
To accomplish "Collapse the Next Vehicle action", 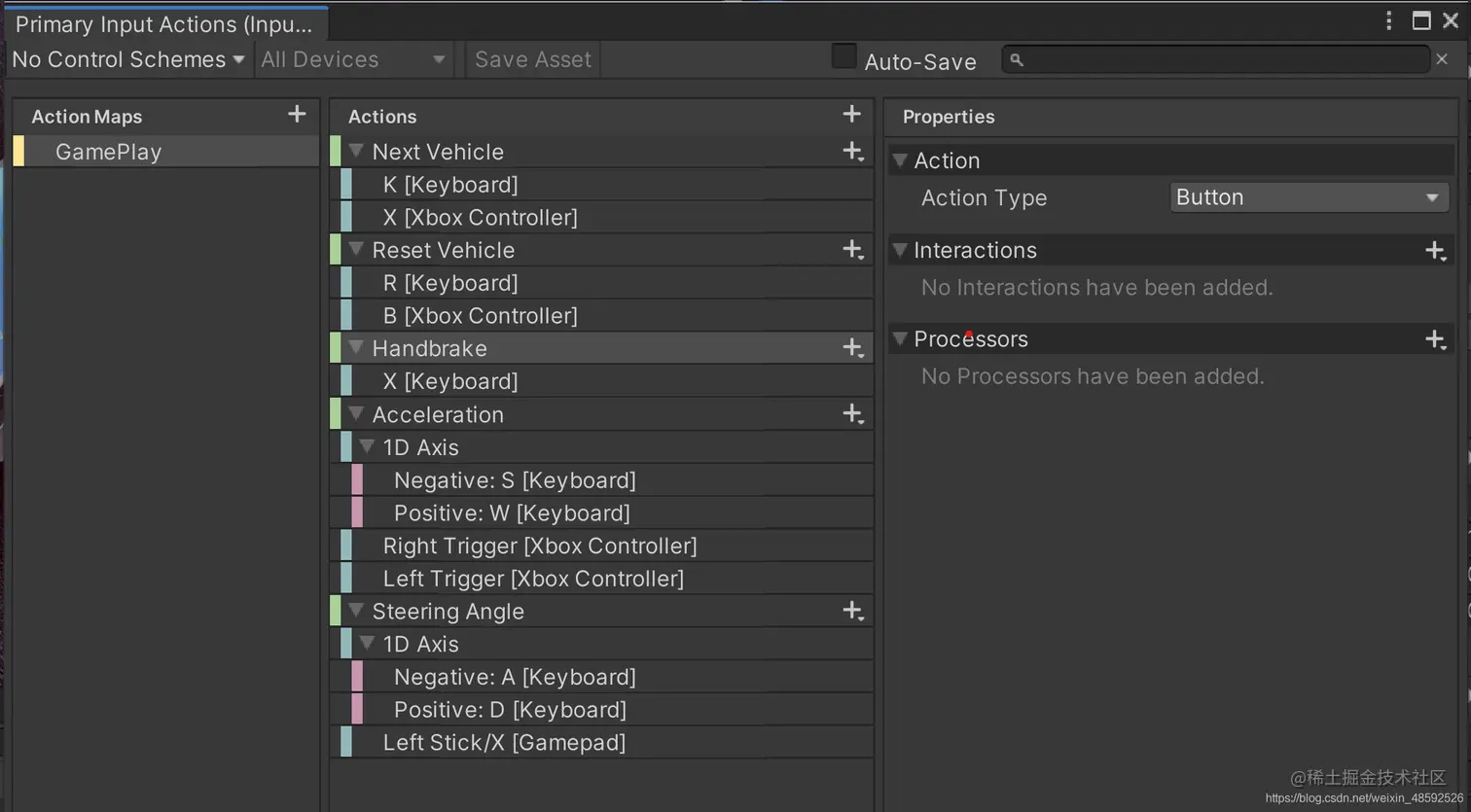I will [x=356, y=151].
